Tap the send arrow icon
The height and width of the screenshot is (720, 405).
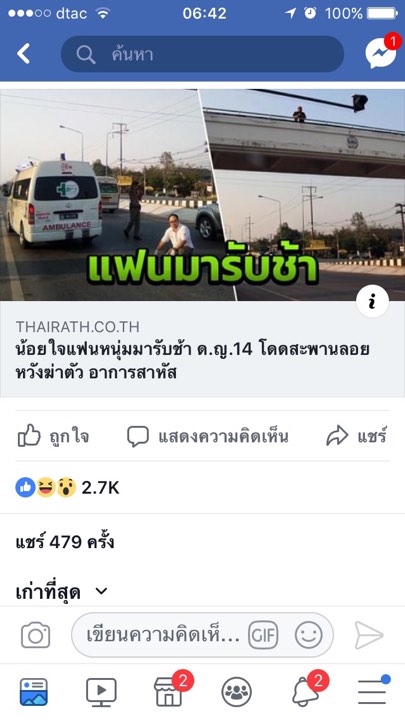pos(369,636)
